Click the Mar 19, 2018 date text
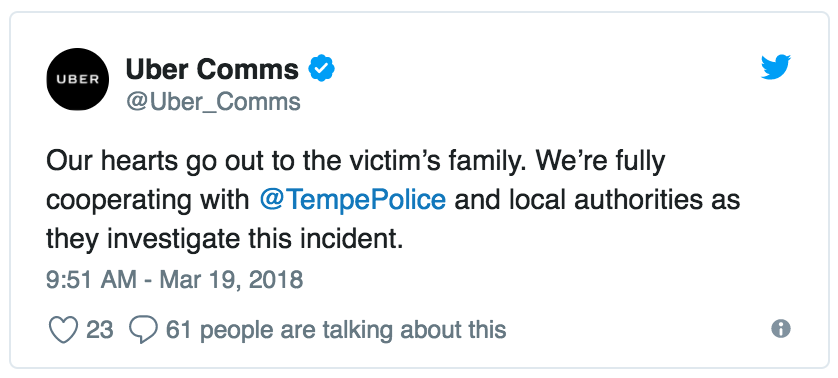Screen dimensions: 838x378 (231, 280)
